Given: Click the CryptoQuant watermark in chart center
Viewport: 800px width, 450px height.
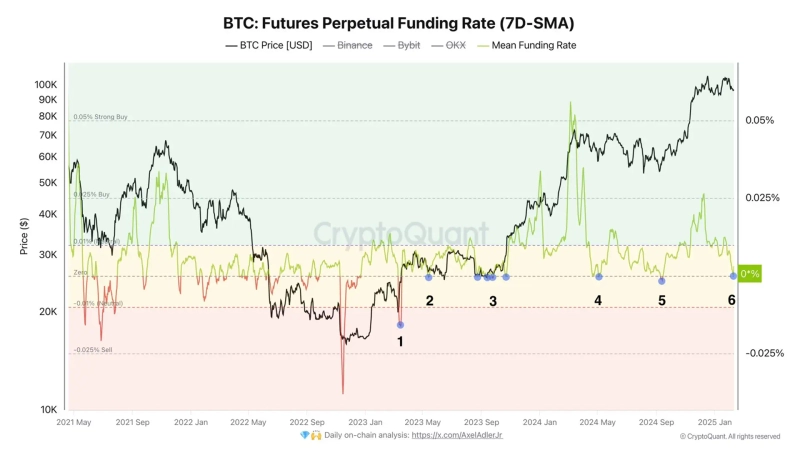Looking at the screenshot, I should [x=401, y=233].
